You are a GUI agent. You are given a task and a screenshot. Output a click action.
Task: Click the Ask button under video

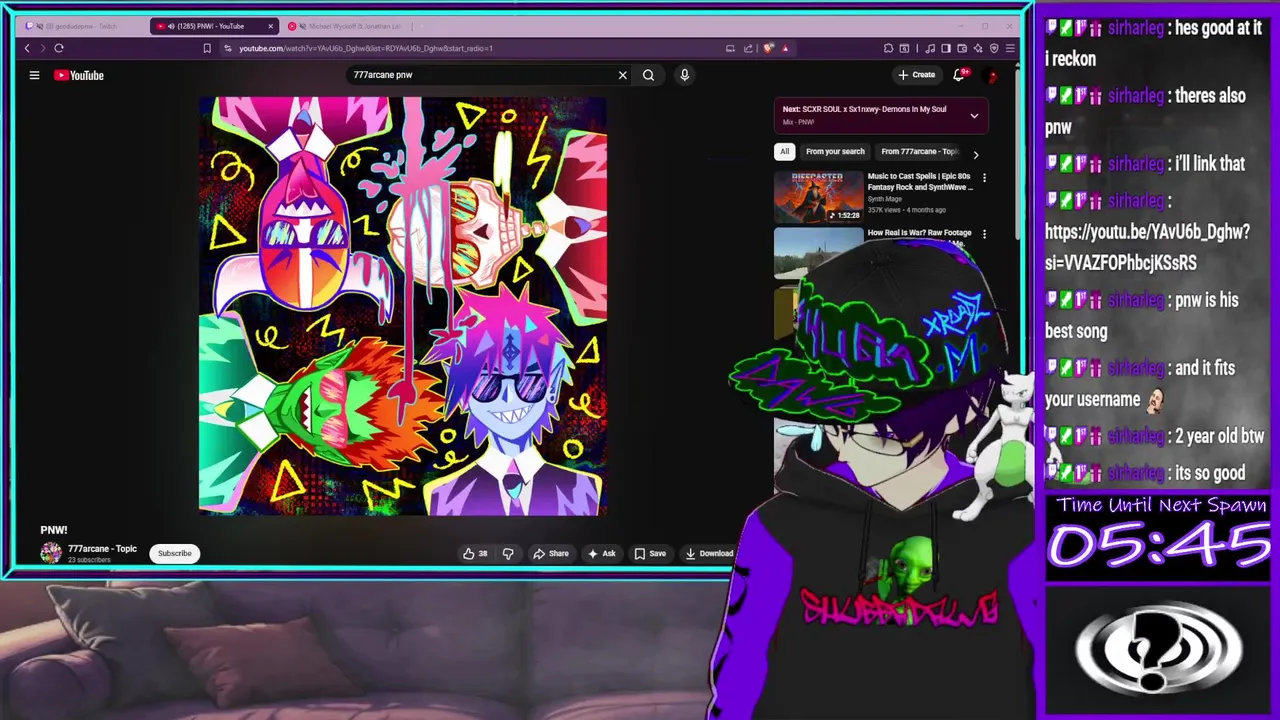601,553
